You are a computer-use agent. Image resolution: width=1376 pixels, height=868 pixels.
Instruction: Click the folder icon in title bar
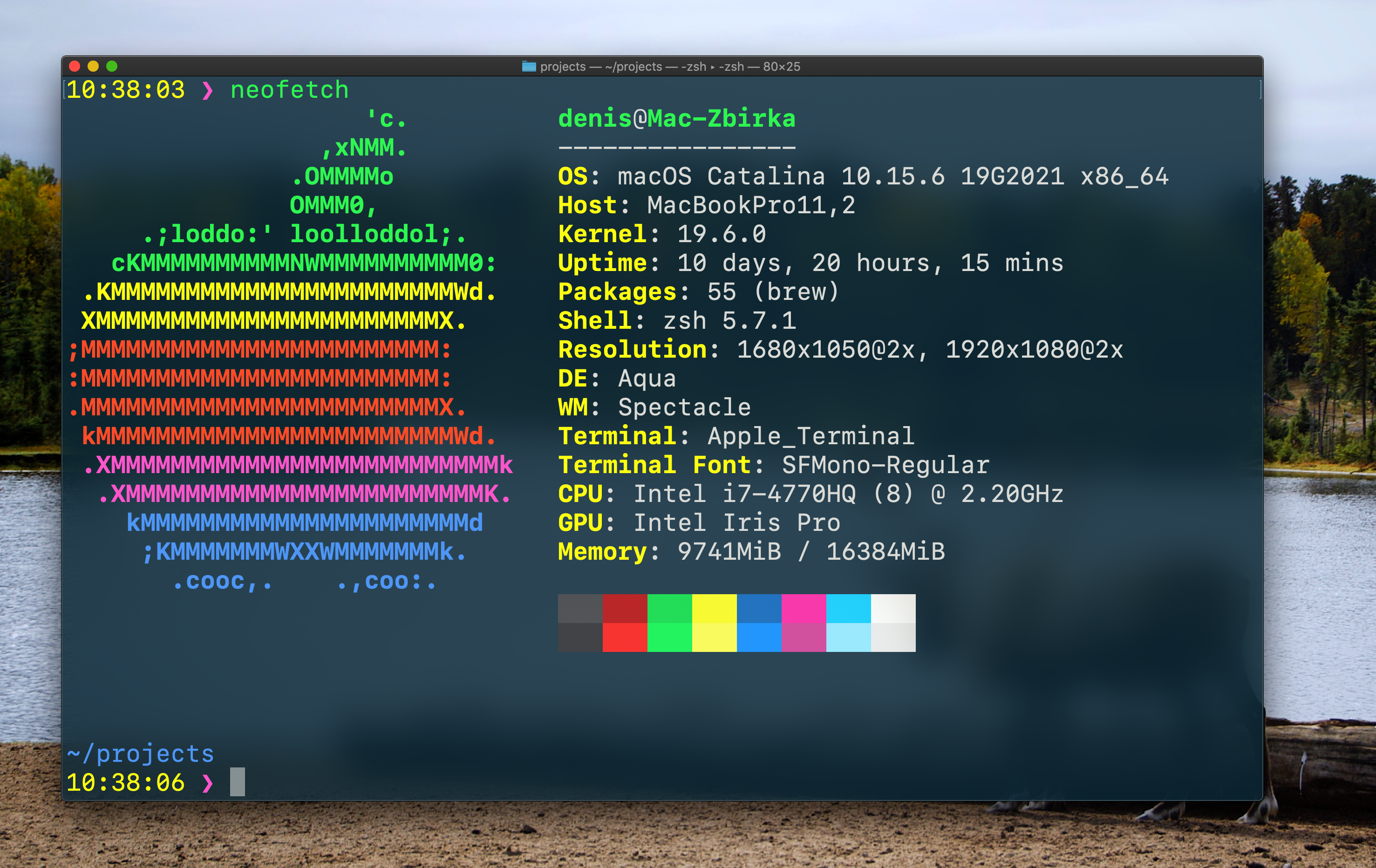point(529,66)
